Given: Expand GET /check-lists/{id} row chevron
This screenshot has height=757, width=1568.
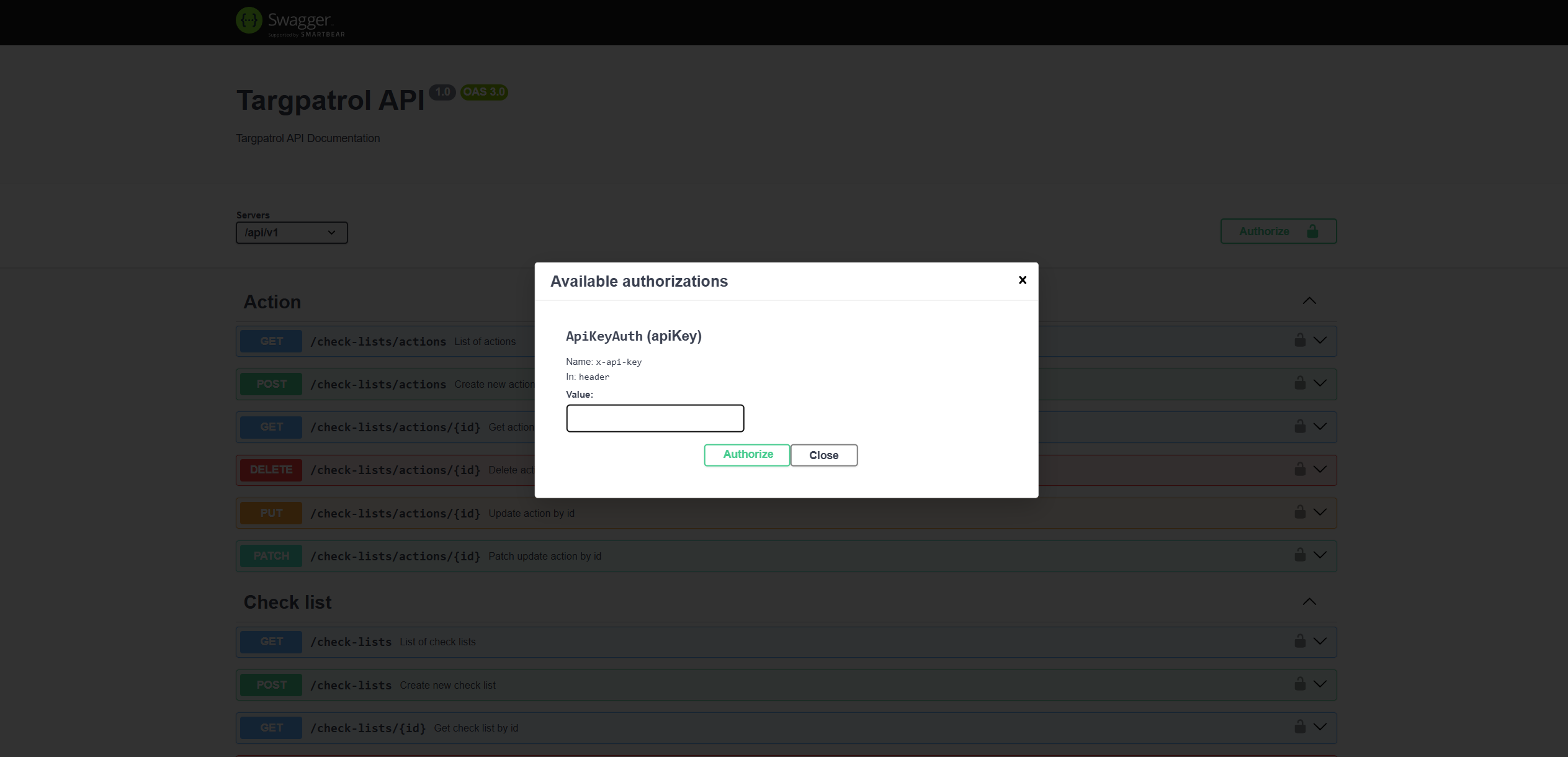Looking at the screenshot, I should [x=1320, y=727].
